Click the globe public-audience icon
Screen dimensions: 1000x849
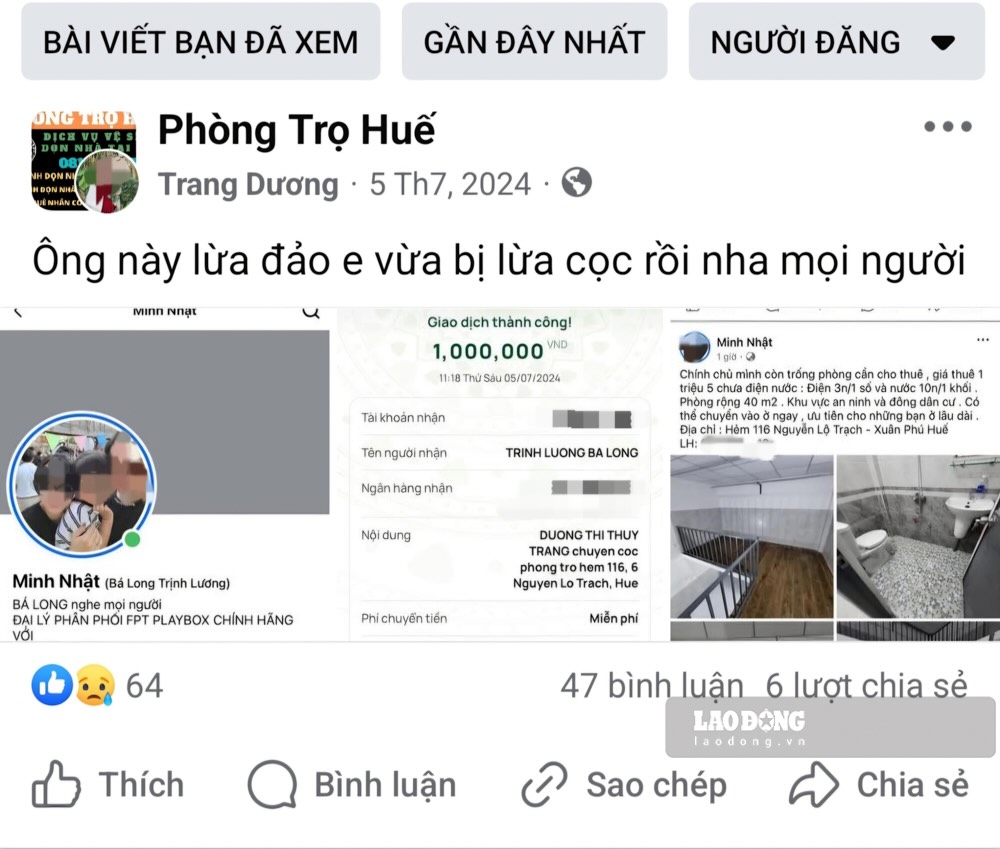point(577,182)
